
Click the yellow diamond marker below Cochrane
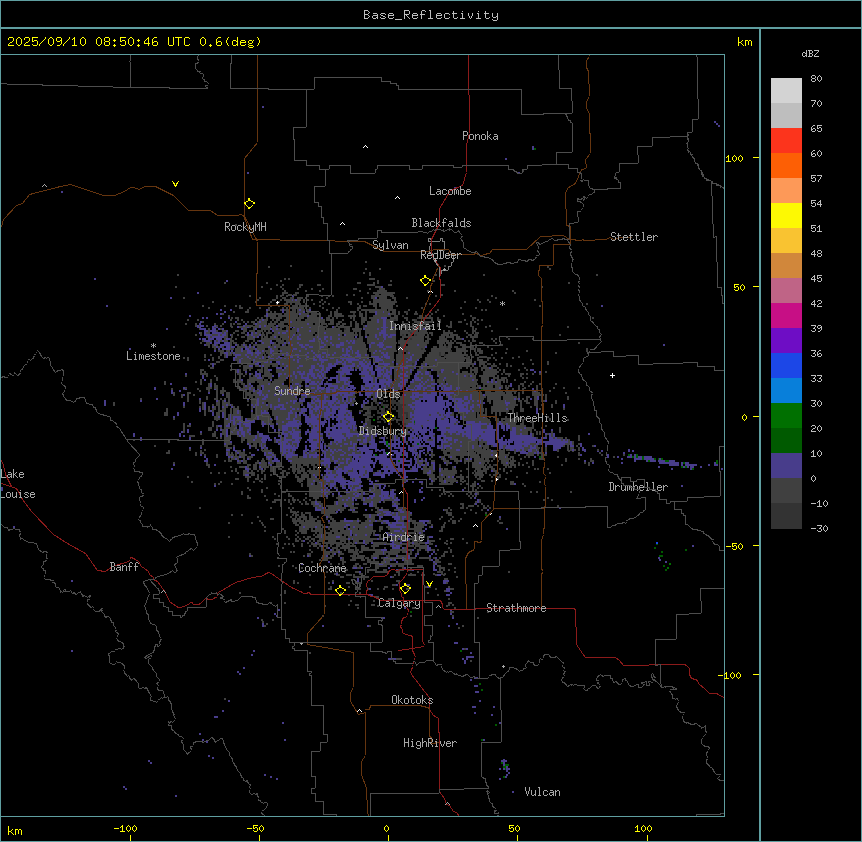tap(341, 590)
